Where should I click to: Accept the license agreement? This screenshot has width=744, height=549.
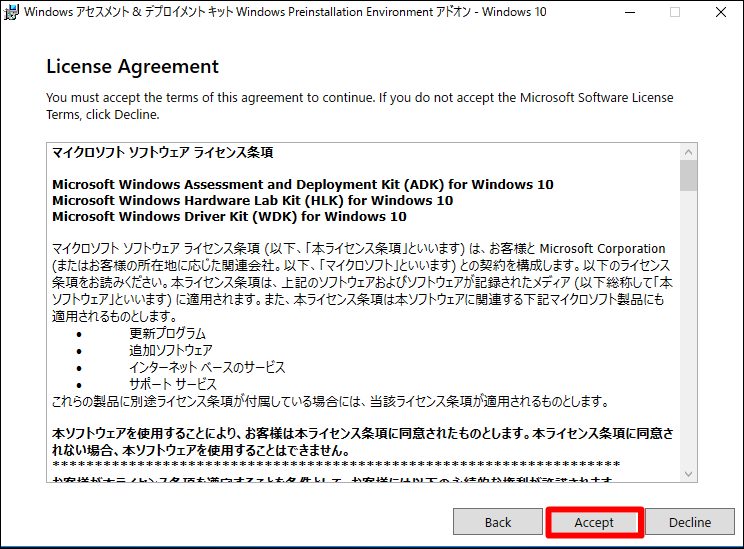click(594, 522)
